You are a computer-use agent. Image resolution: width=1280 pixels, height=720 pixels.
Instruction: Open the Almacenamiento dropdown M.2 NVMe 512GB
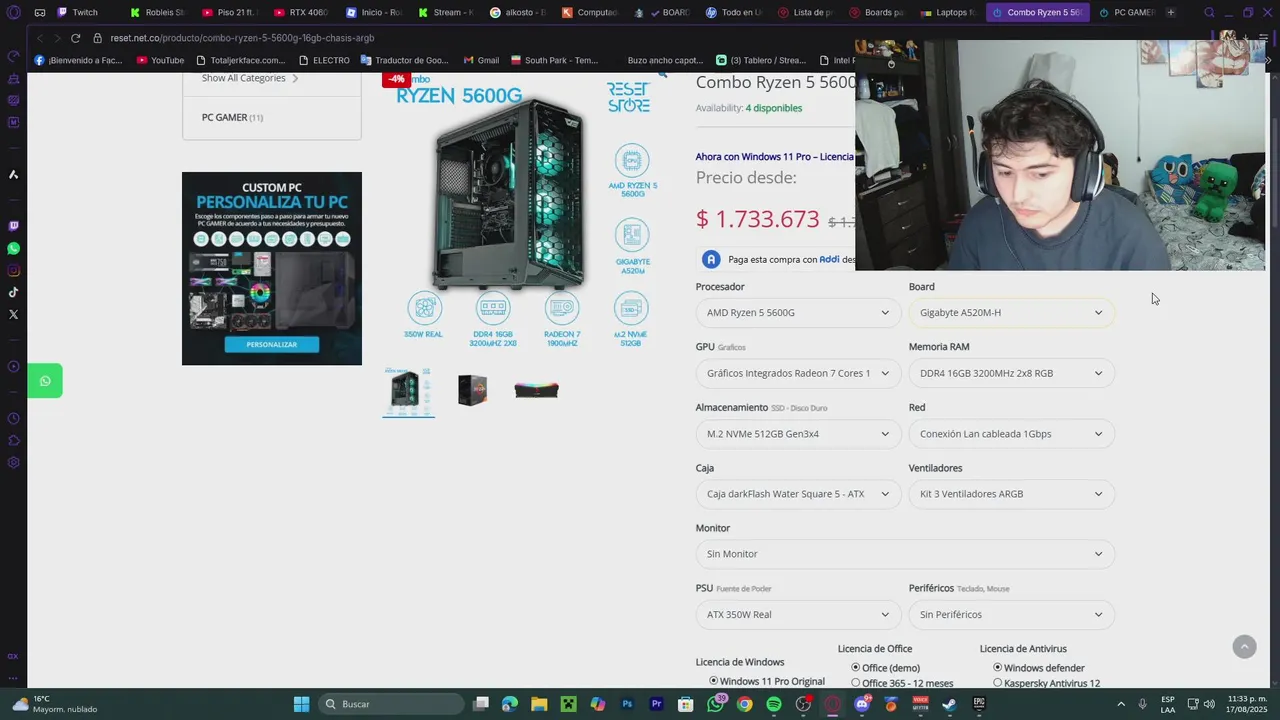[x=798, y=434]
